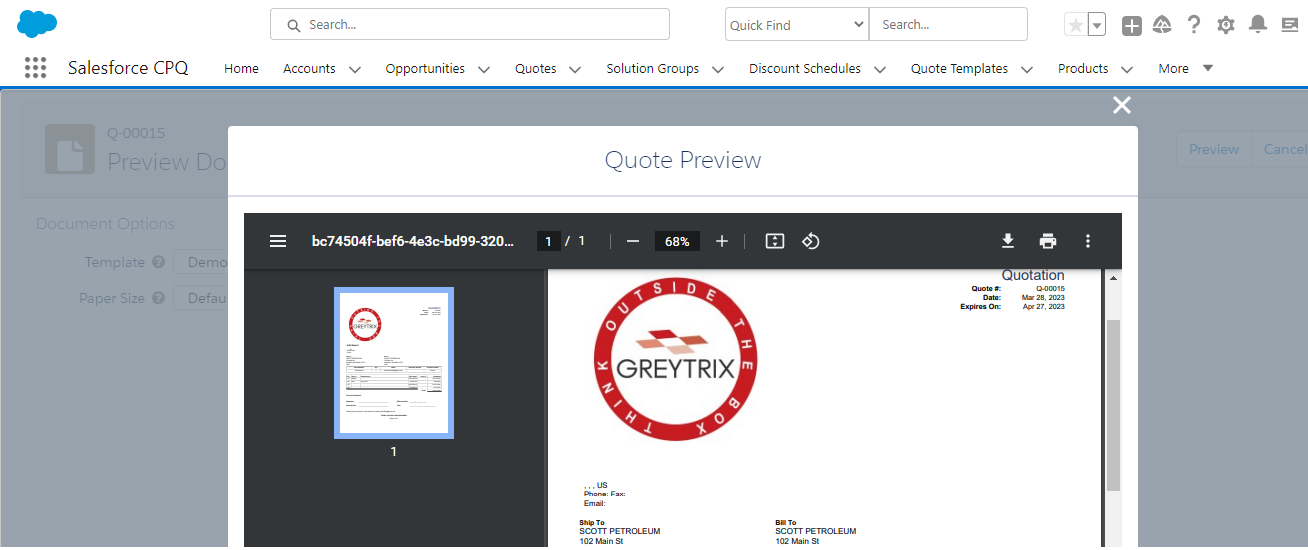The height and width of the screenshot is (550, 1308).
Task: Expand the Discount Schedules chevron
Action: point(880,69)
